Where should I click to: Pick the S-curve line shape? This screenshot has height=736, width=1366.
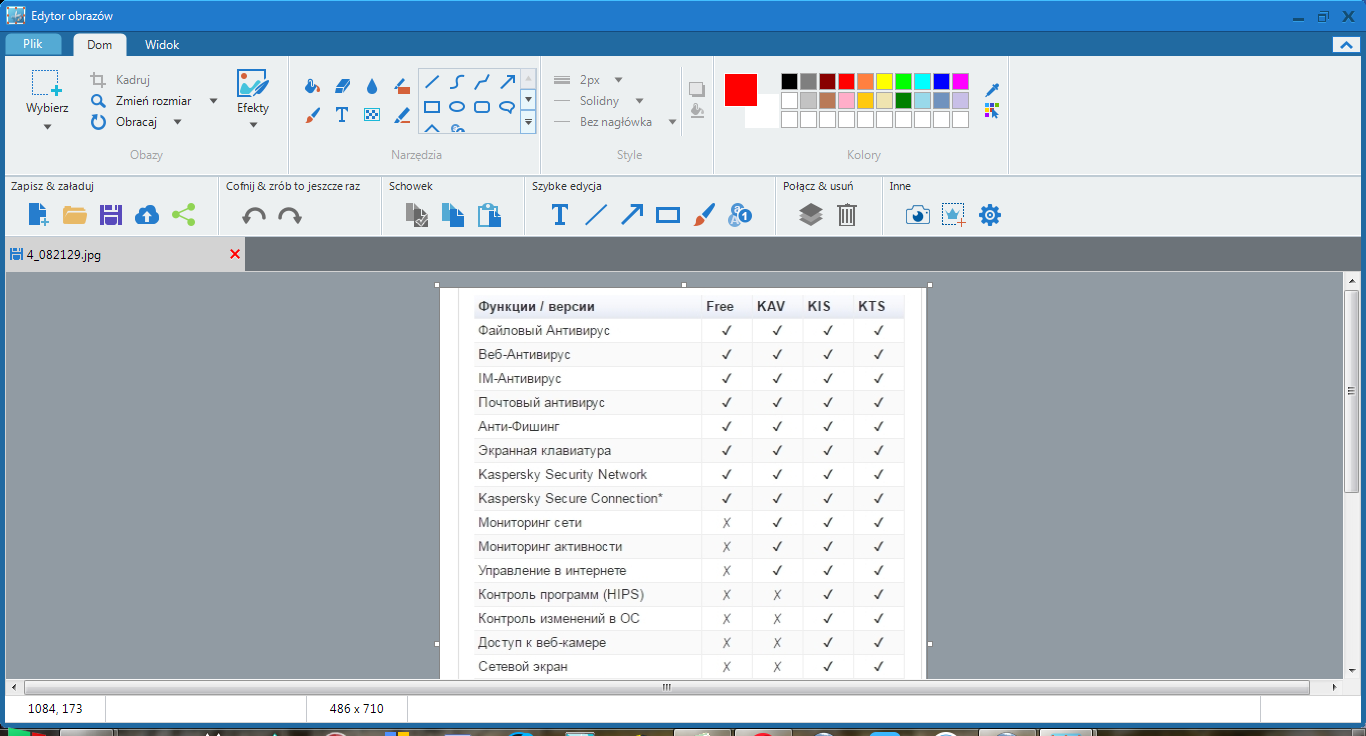pos(457,82)
